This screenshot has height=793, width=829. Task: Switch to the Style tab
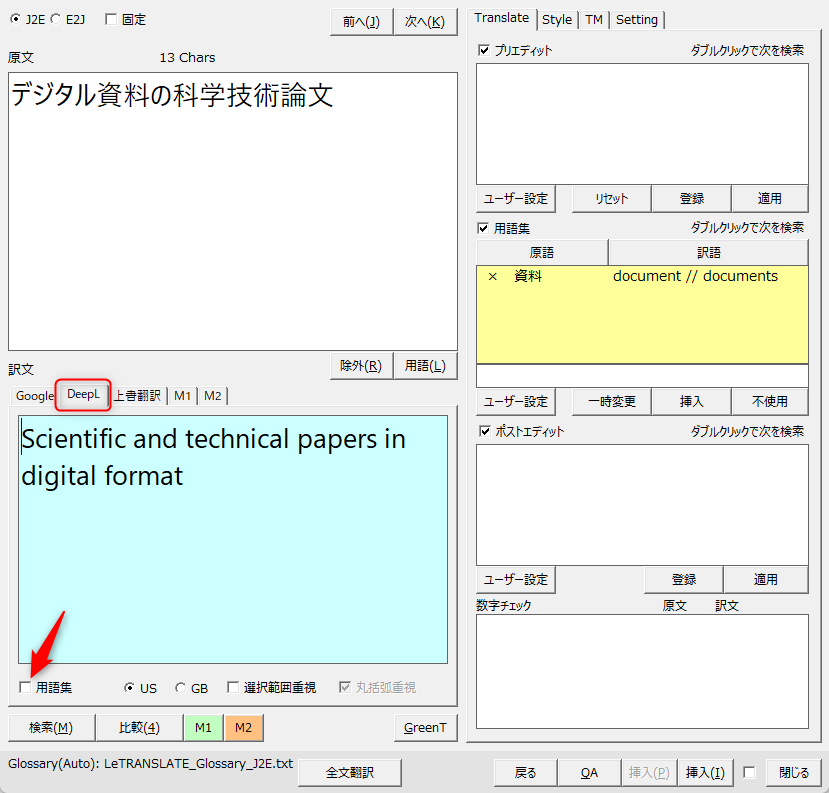pos(557,19)
